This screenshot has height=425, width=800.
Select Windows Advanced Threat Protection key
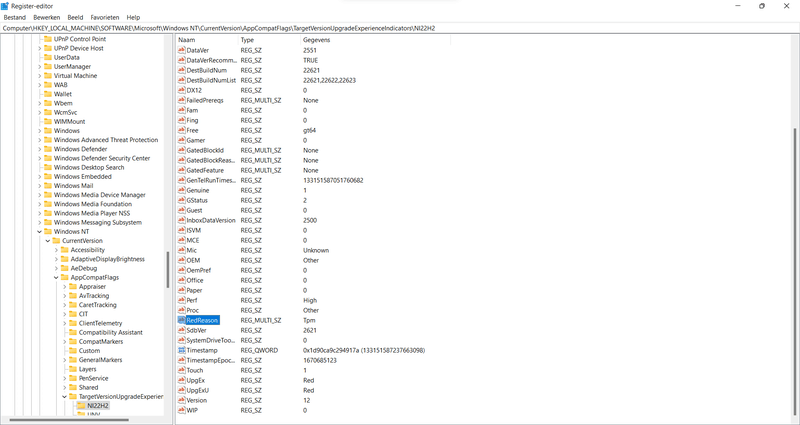pyautogui.click(x=106, y=140)
